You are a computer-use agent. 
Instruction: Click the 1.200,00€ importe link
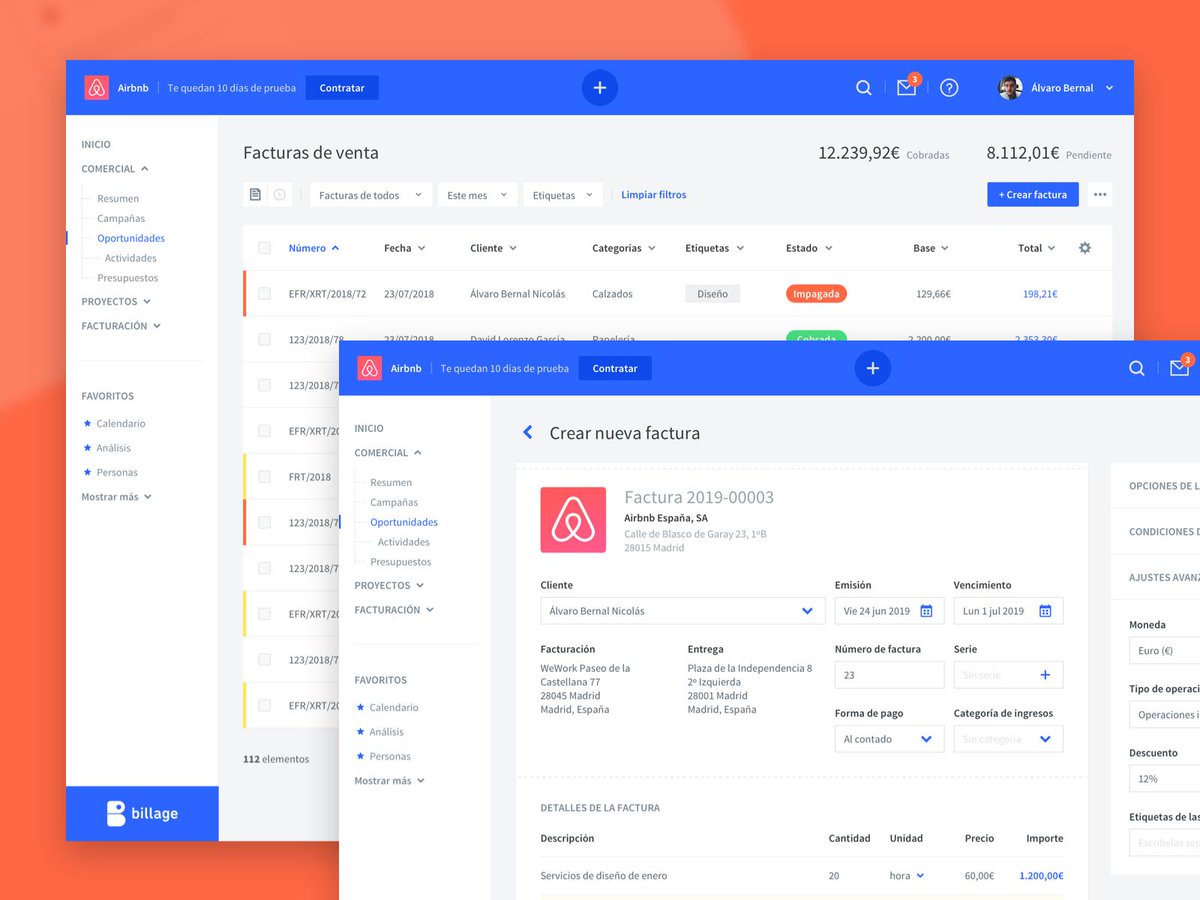(1041, 876)
